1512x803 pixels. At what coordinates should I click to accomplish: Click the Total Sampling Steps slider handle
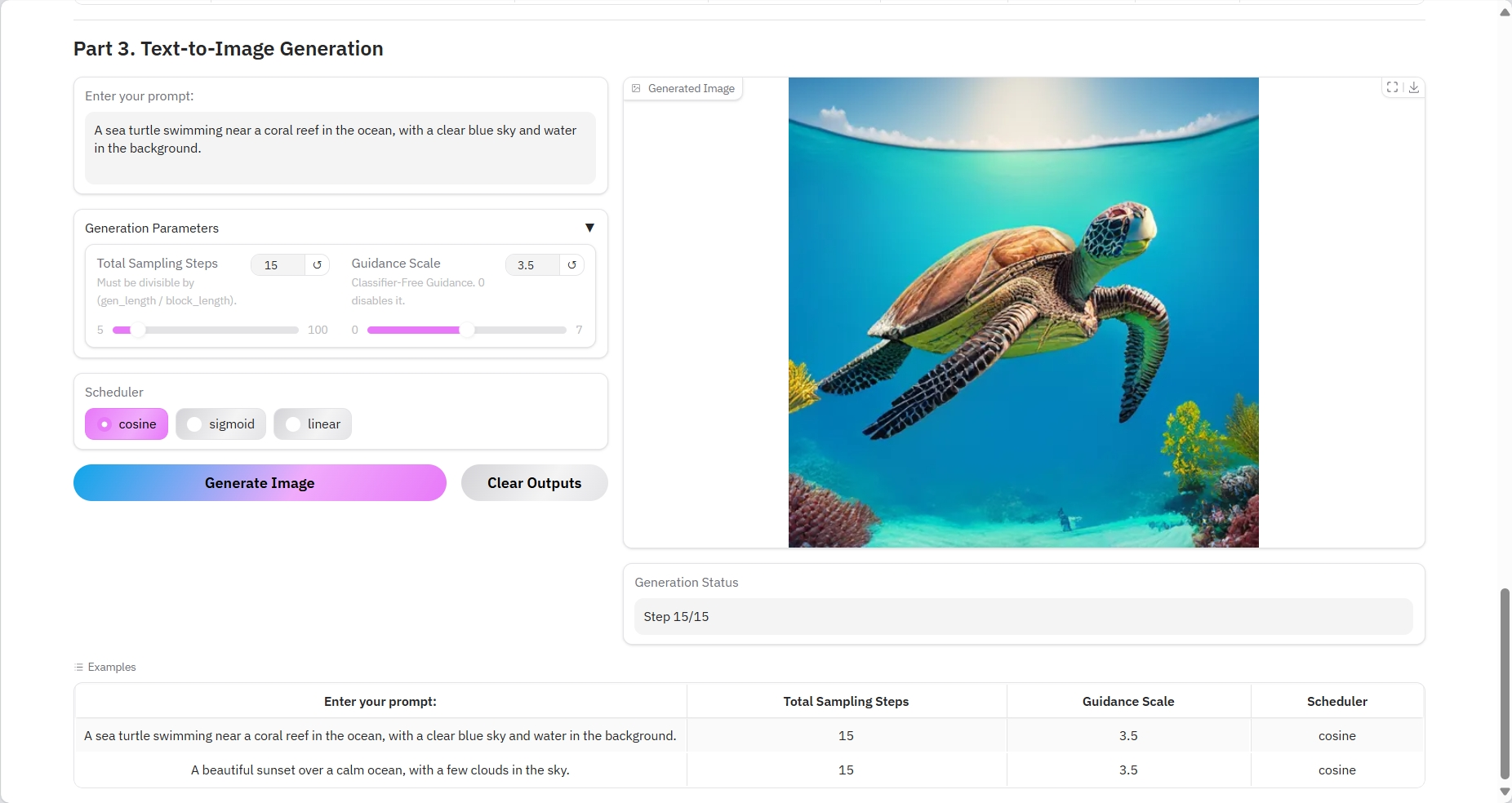139,331
